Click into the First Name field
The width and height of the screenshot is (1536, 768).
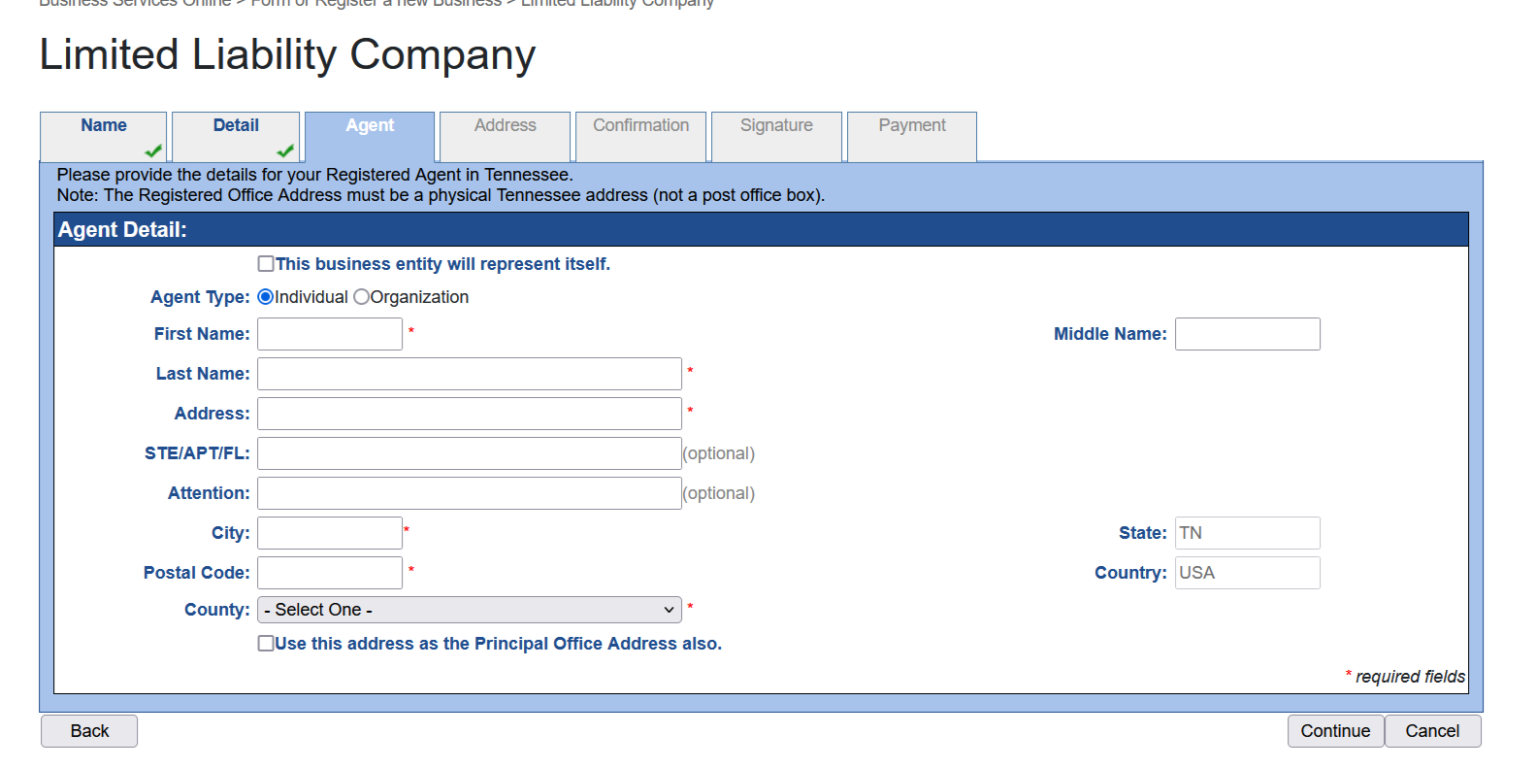pos(329,333)
